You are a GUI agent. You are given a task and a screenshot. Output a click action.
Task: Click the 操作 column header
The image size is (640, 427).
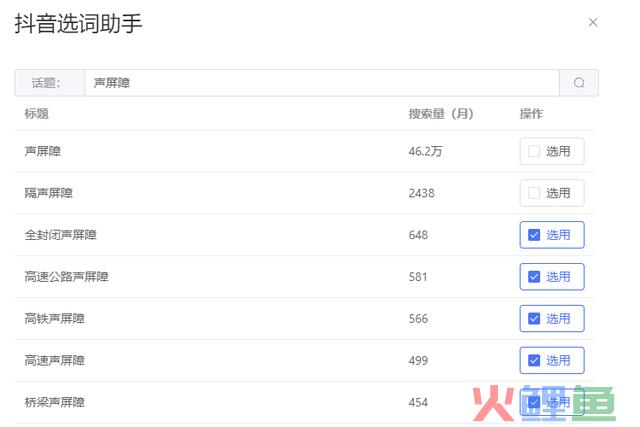(x=531, y=113)
